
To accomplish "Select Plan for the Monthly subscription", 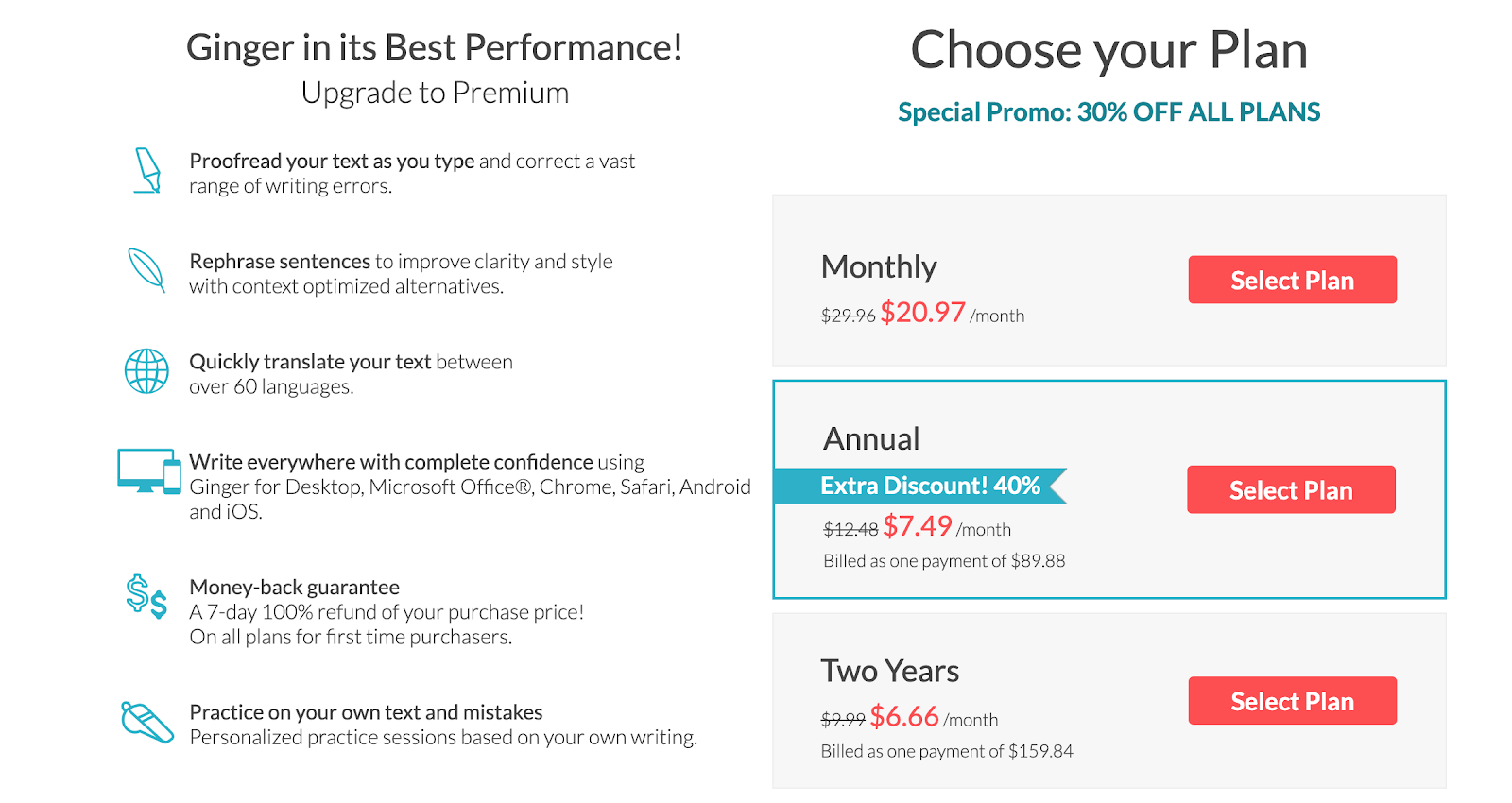I will pos(1292,280).
